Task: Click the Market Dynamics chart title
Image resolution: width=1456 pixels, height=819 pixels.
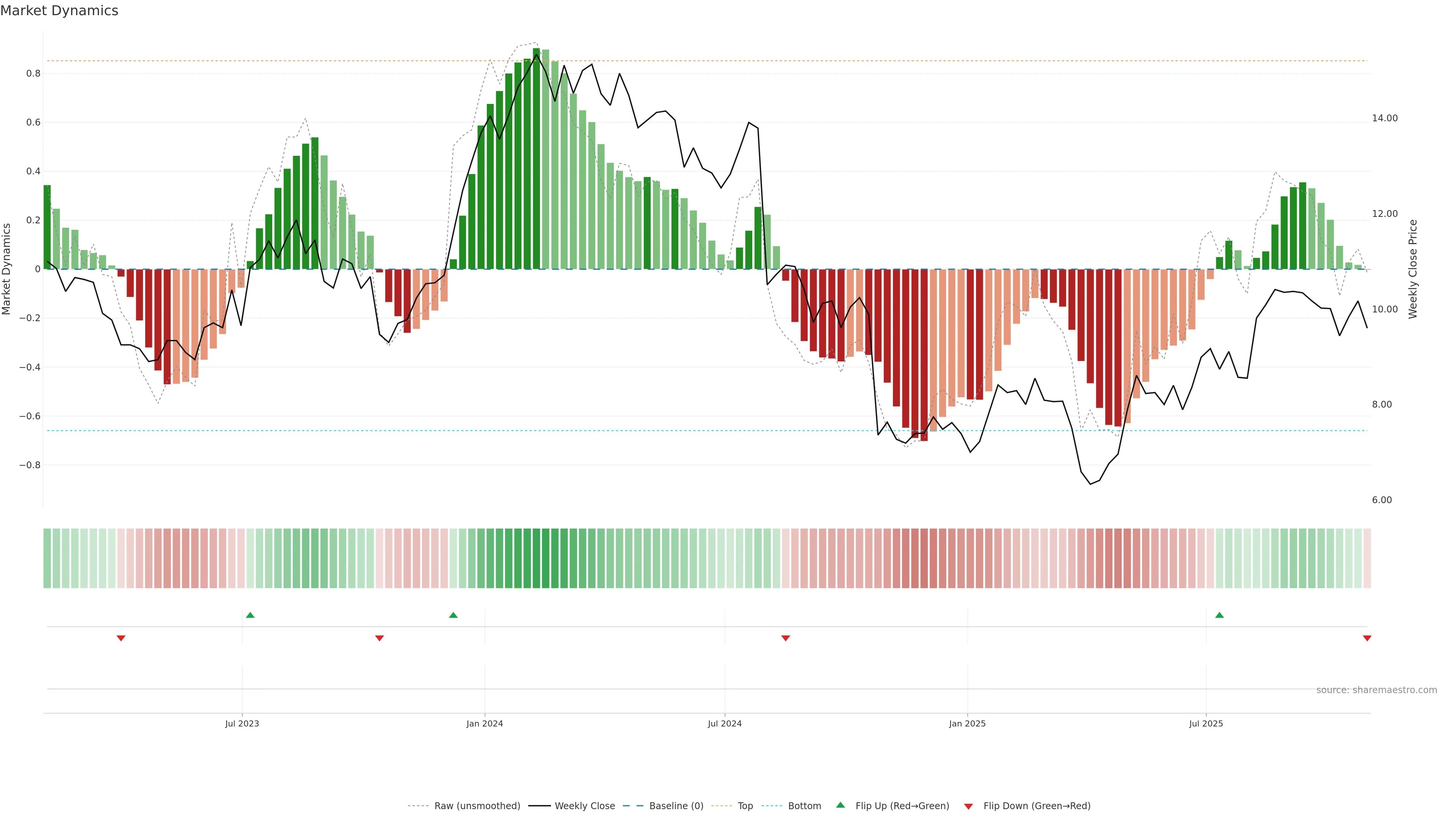Action: pyautogui.click(x=60, y=11)
